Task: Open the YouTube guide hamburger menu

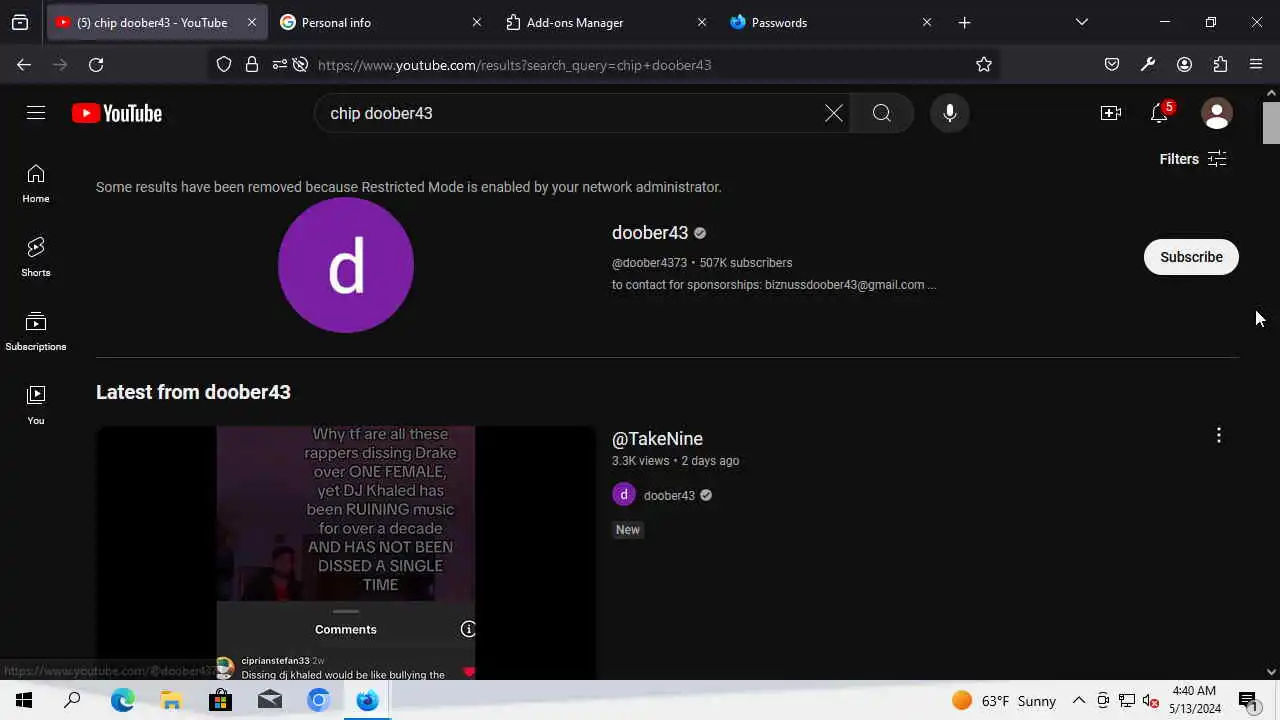Action: [36, 113]
